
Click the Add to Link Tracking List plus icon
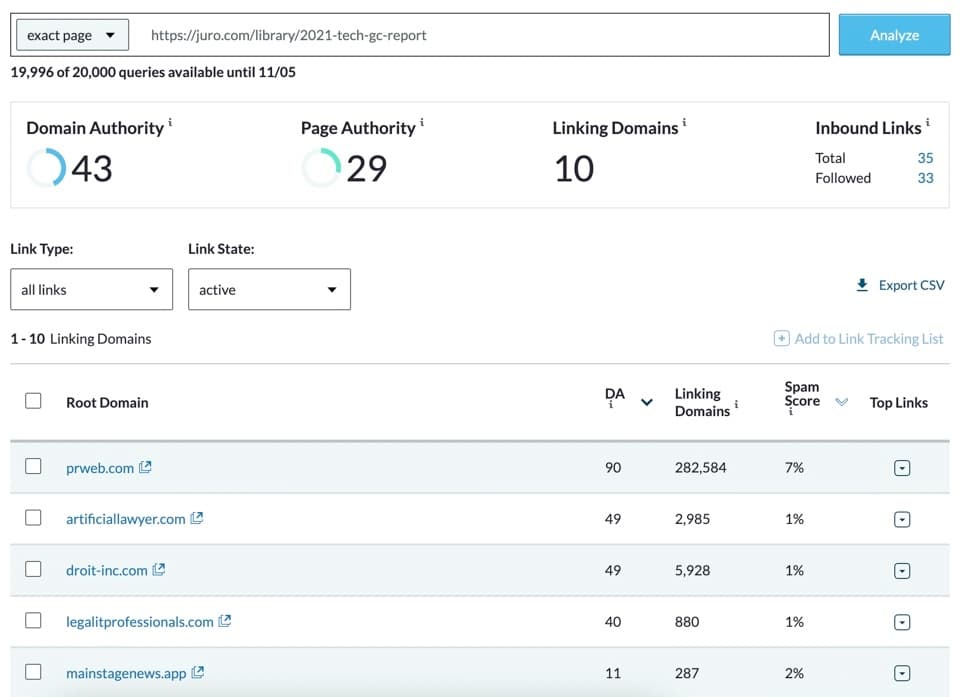coord(782,339)
